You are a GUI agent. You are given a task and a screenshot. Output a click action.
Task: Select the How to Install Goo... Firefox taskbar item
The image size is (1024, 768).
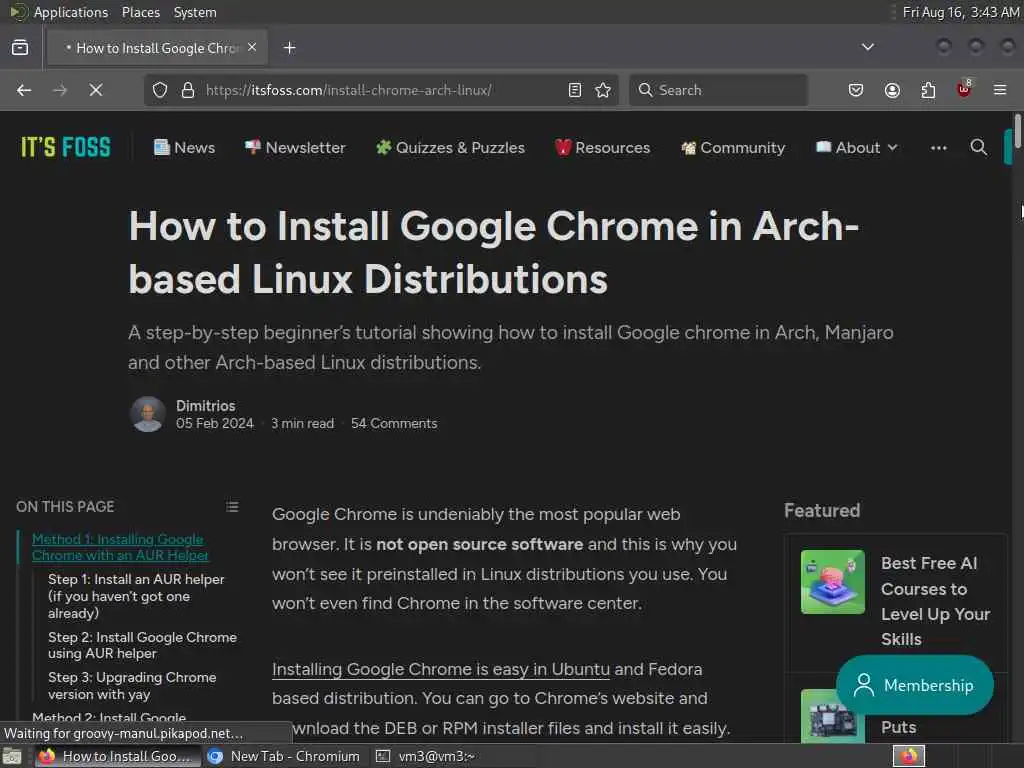(116, 756)
